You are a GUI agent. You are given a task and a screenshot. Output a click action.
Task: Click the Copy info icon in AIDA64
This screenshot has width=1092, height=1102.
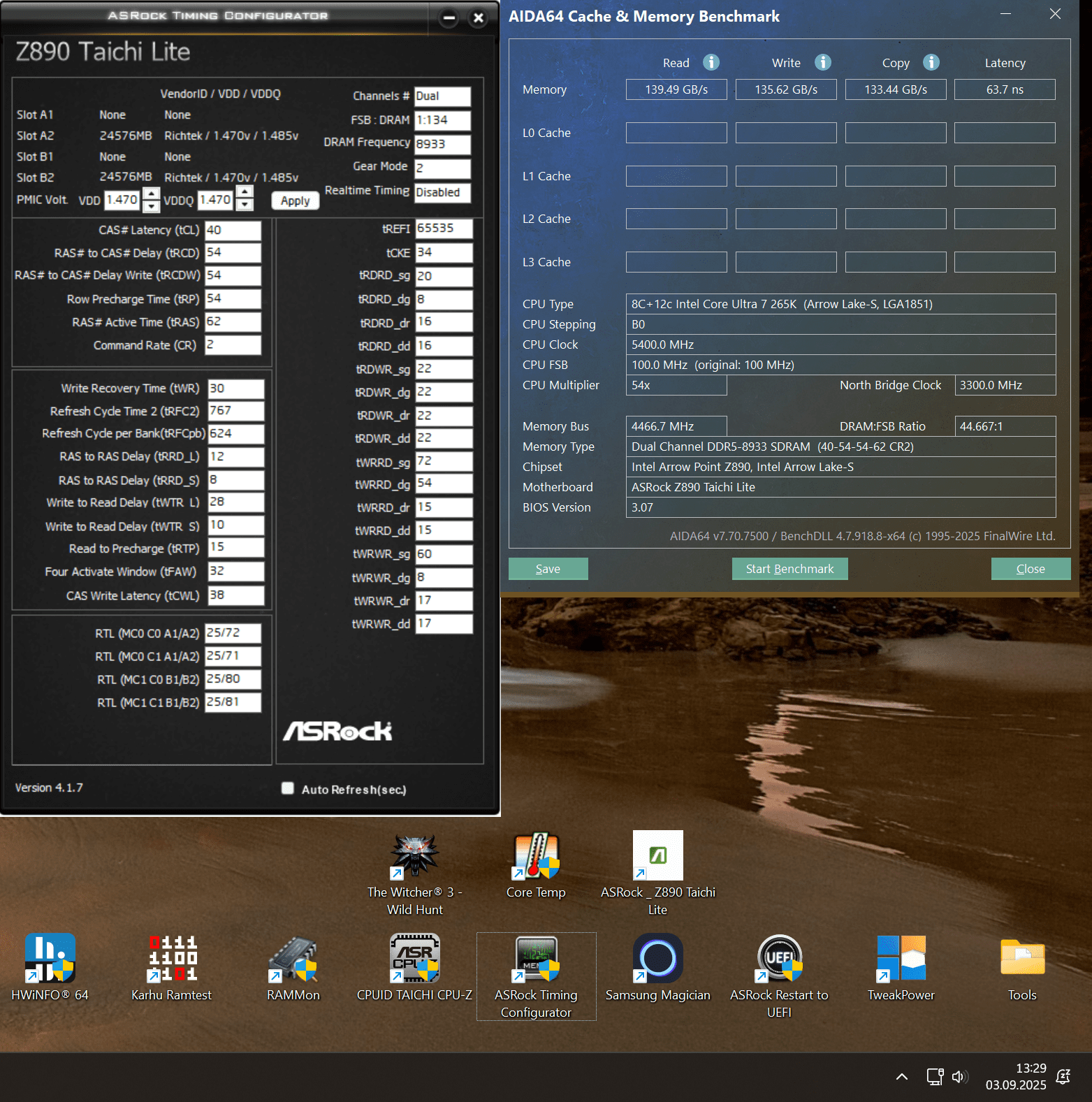coord(931,62)
